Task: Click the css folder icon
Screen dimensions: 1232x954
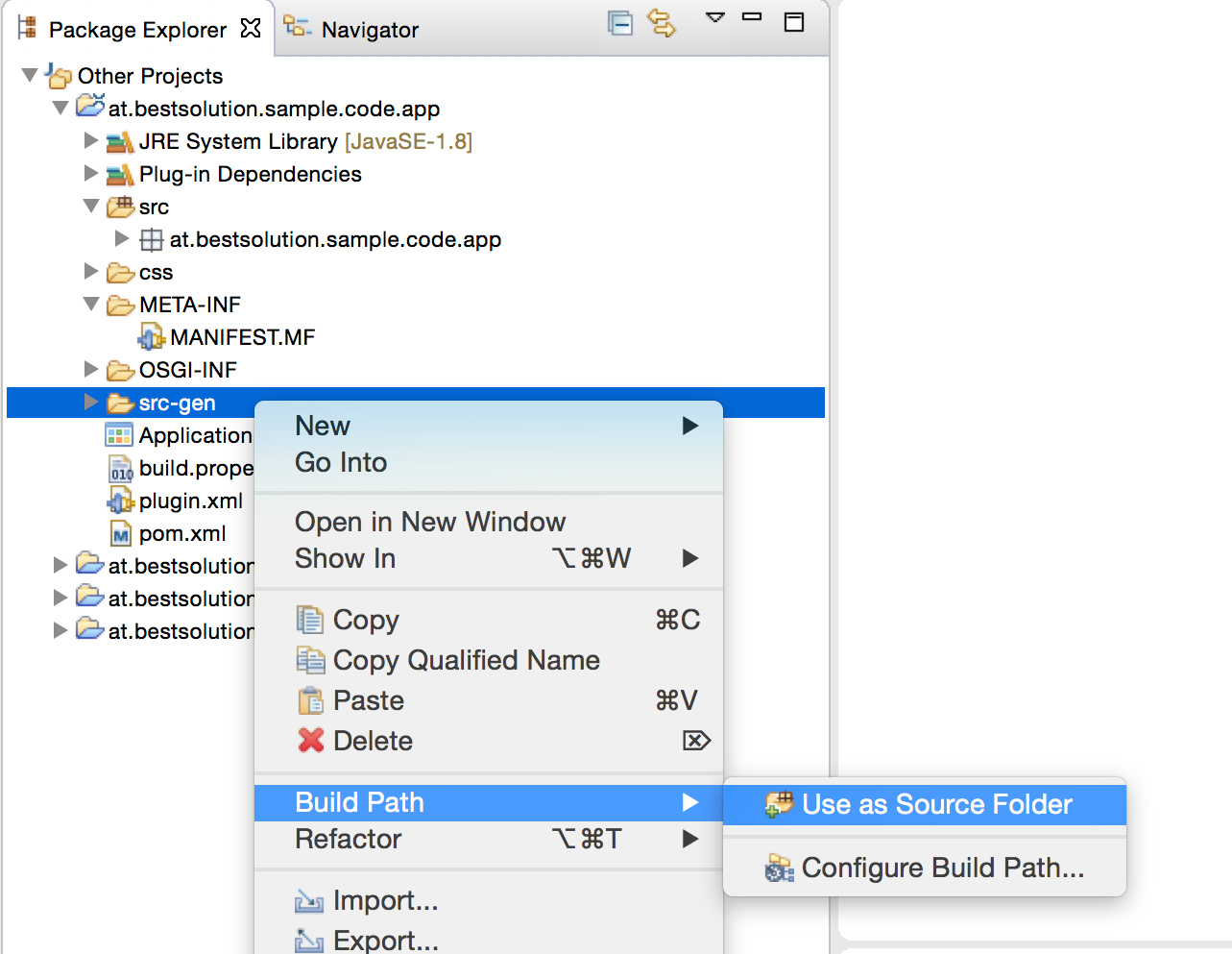Action: (x=120, y=273)
